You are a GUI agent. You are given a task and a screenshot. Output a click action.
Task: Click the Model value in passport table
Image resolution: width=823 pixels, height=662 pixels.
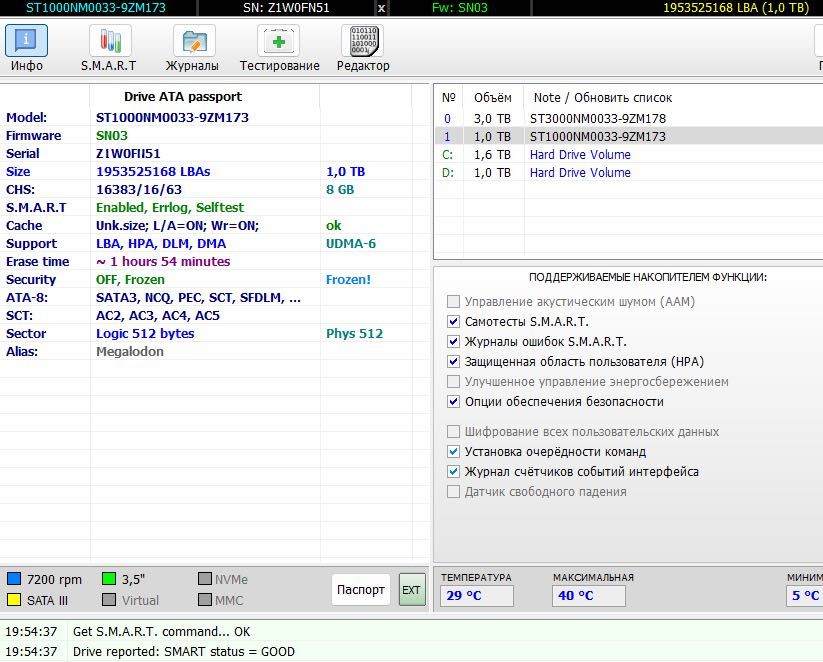coord(172,118)
